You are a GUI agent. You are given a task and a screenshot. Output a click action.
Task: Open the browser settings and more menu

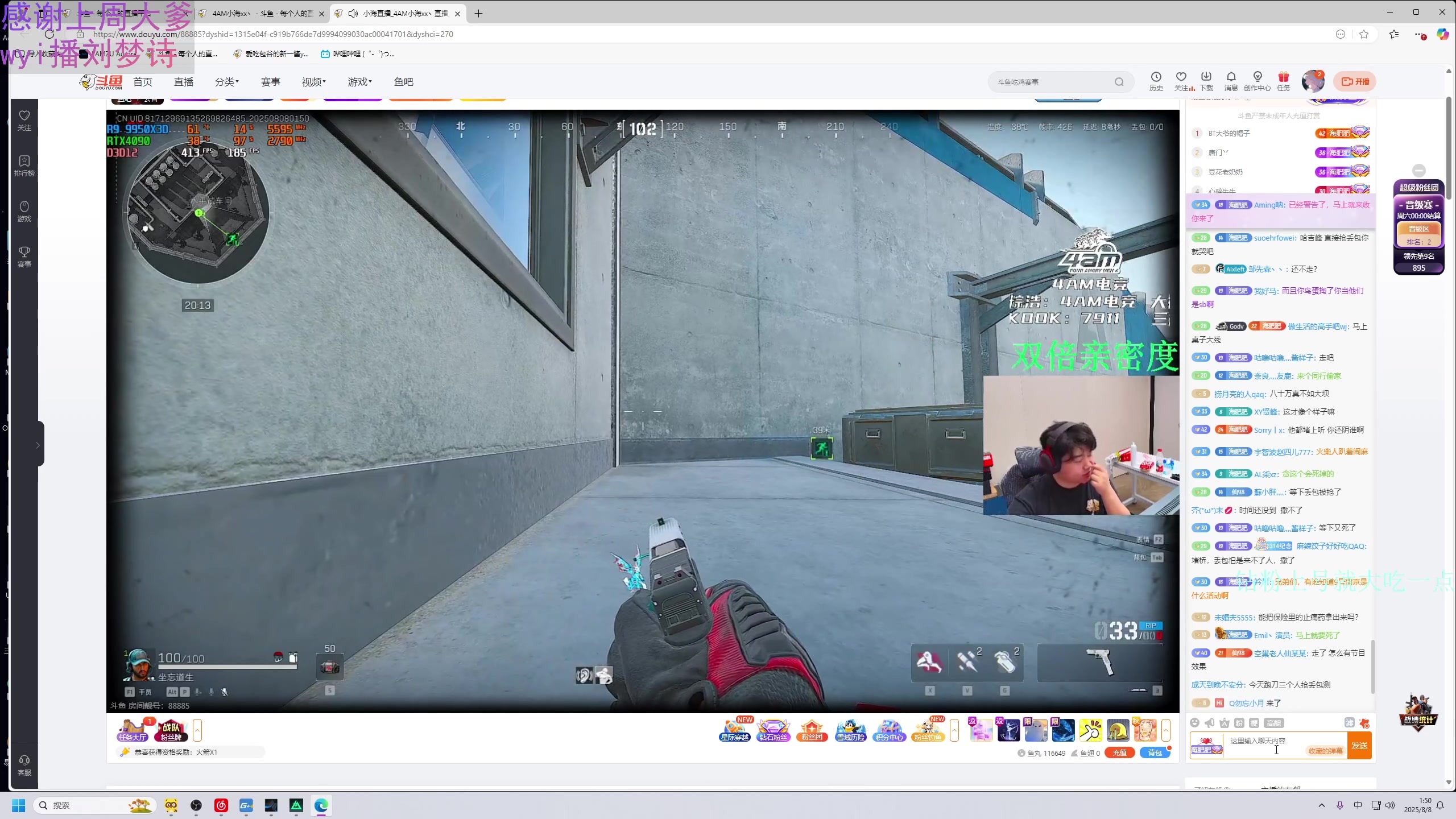click(x=1419, y=34)
